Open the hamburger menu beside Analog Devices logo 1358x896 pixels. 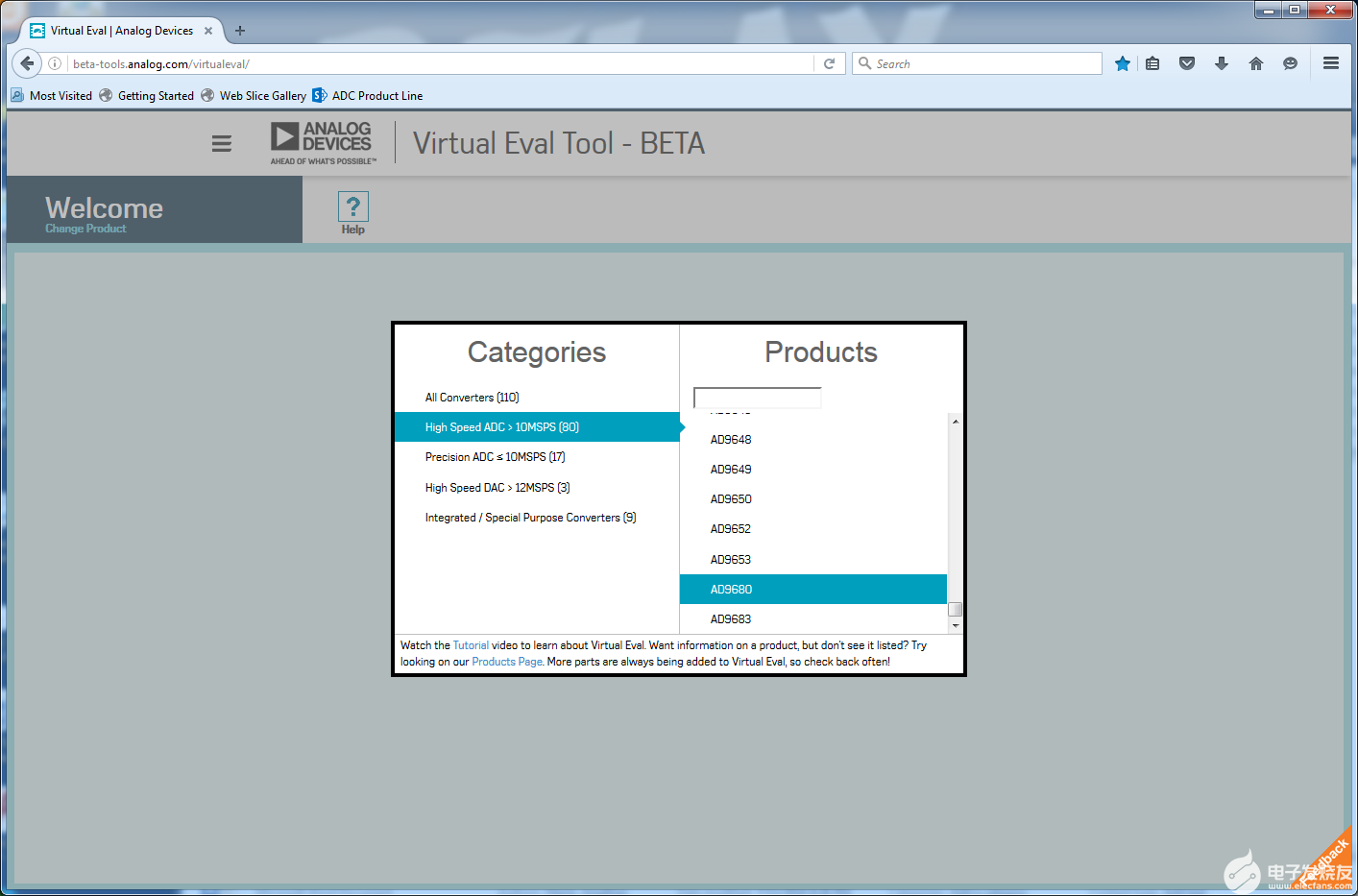click(x=221, y=143)
